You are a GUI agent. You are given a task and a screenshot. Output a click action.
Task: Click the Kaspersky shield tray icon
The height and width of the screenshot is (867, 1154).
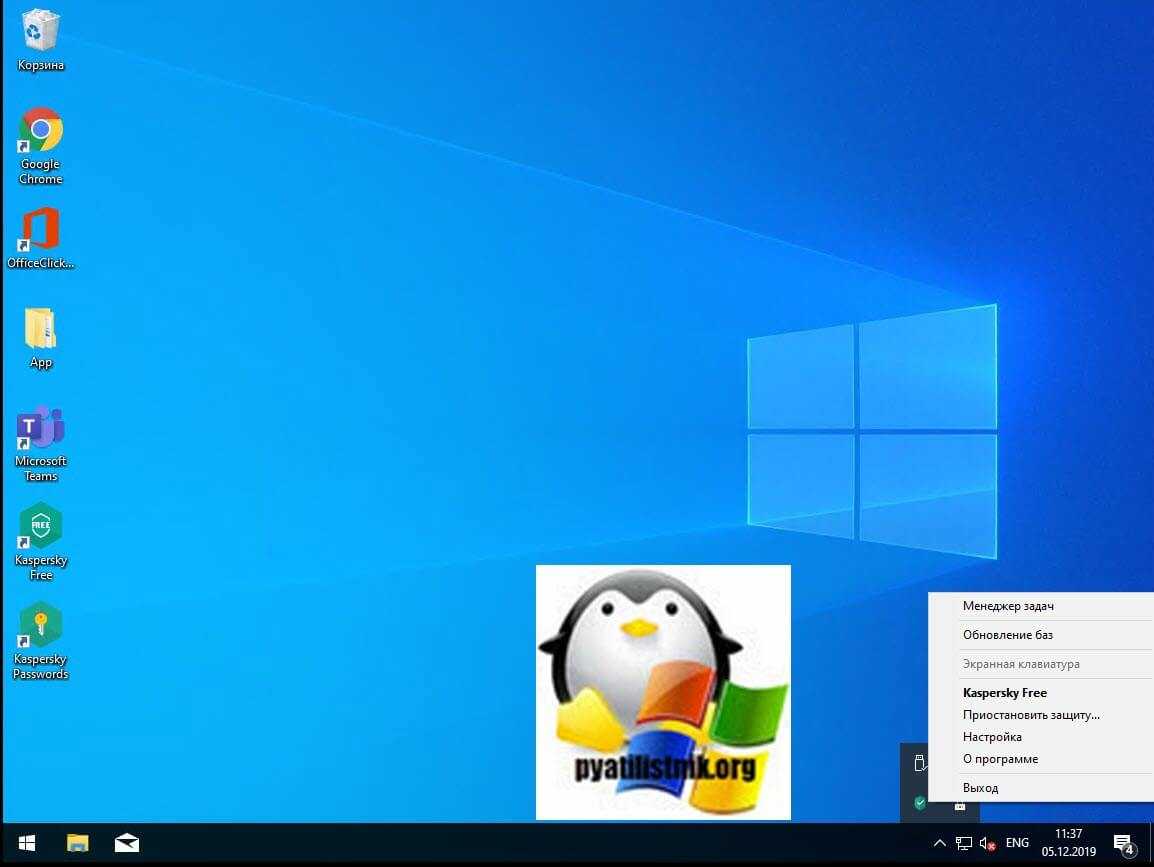point(919,803)
